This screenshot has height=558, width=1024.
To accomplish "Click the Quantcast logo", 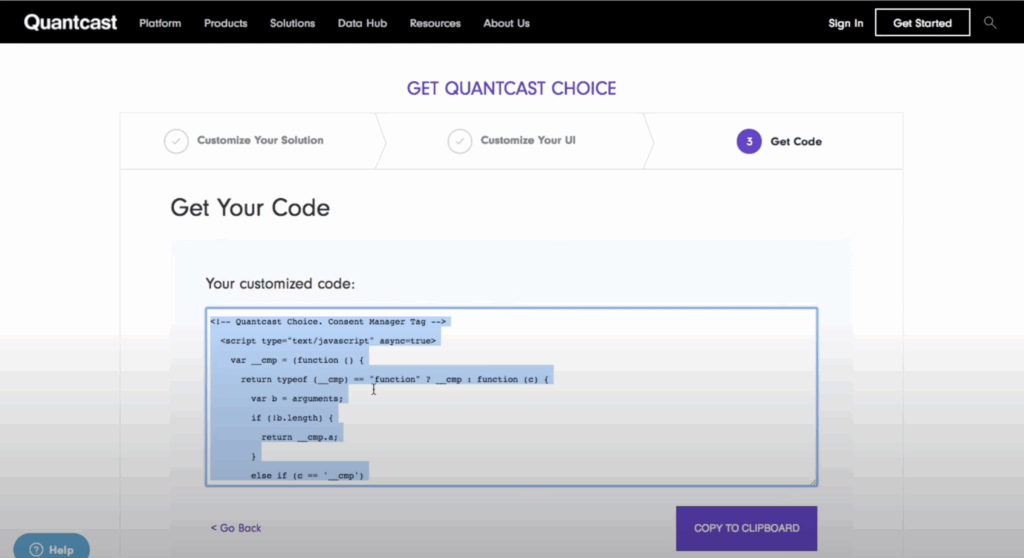I will coord(71,22).
